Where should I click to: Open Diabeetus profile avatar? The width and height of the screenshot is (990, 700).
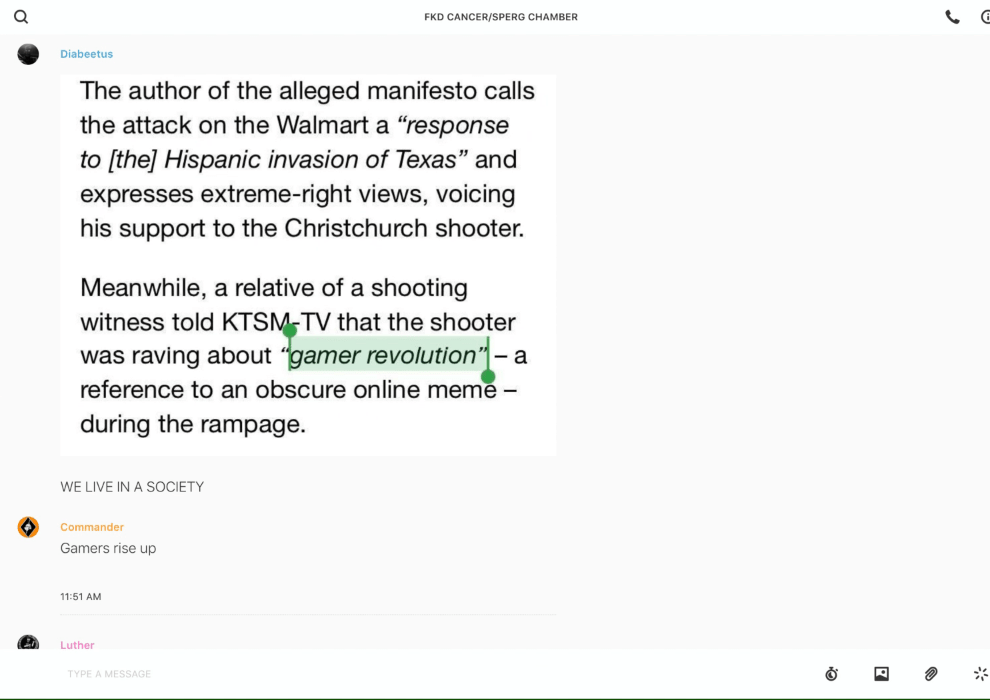(x=28, y=54)
